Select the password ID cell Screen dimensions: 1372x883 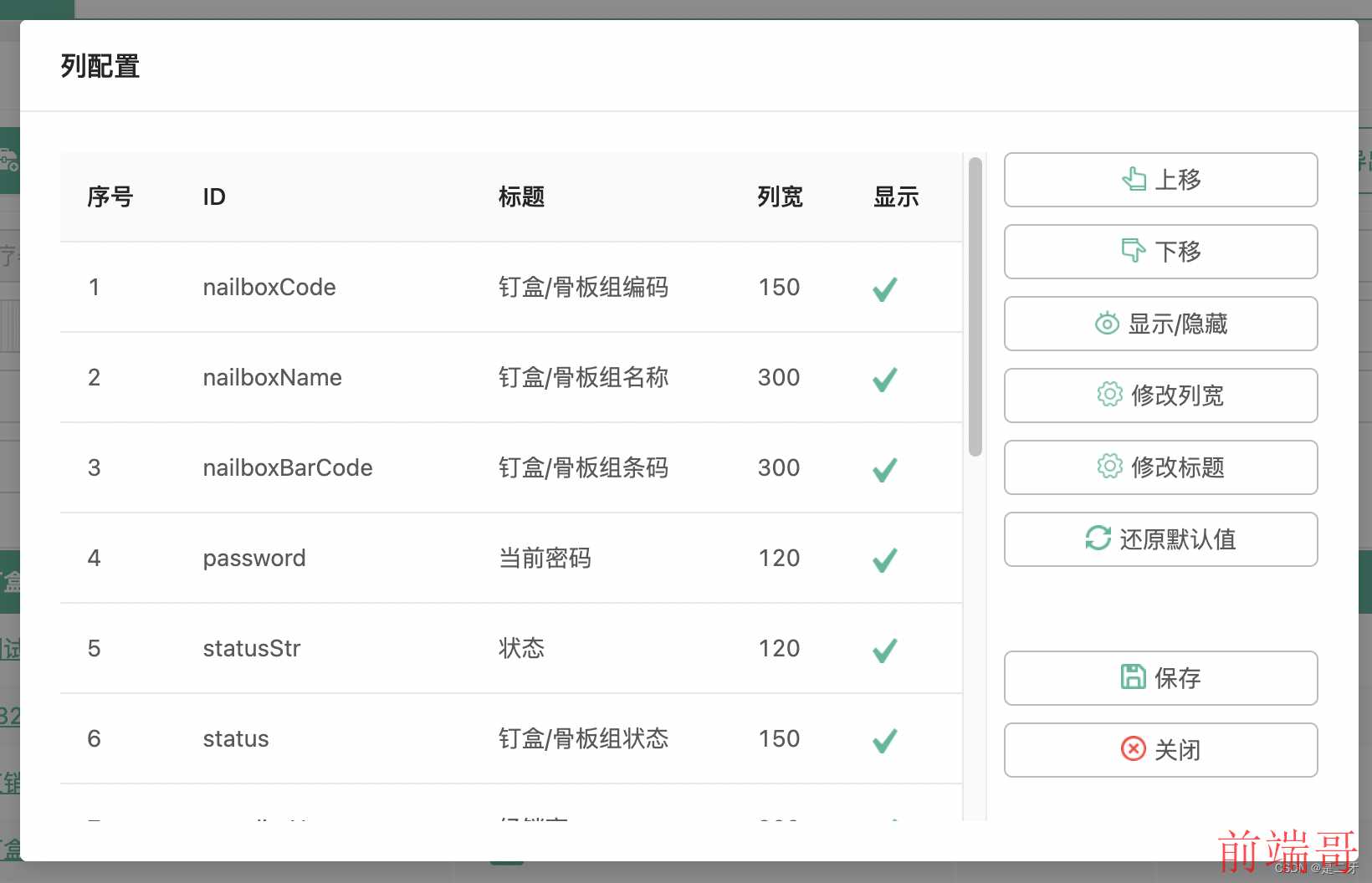(254, 558)
